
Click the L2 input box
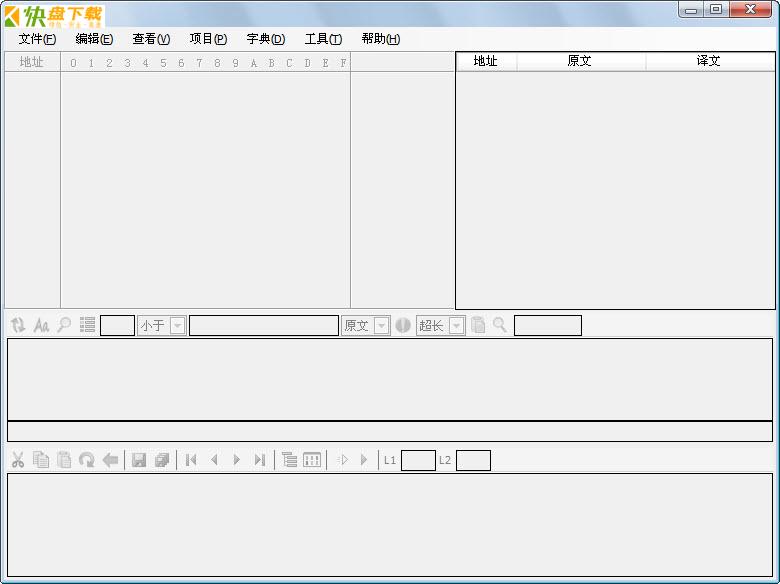pyautogui.click(x=473, y=460)
